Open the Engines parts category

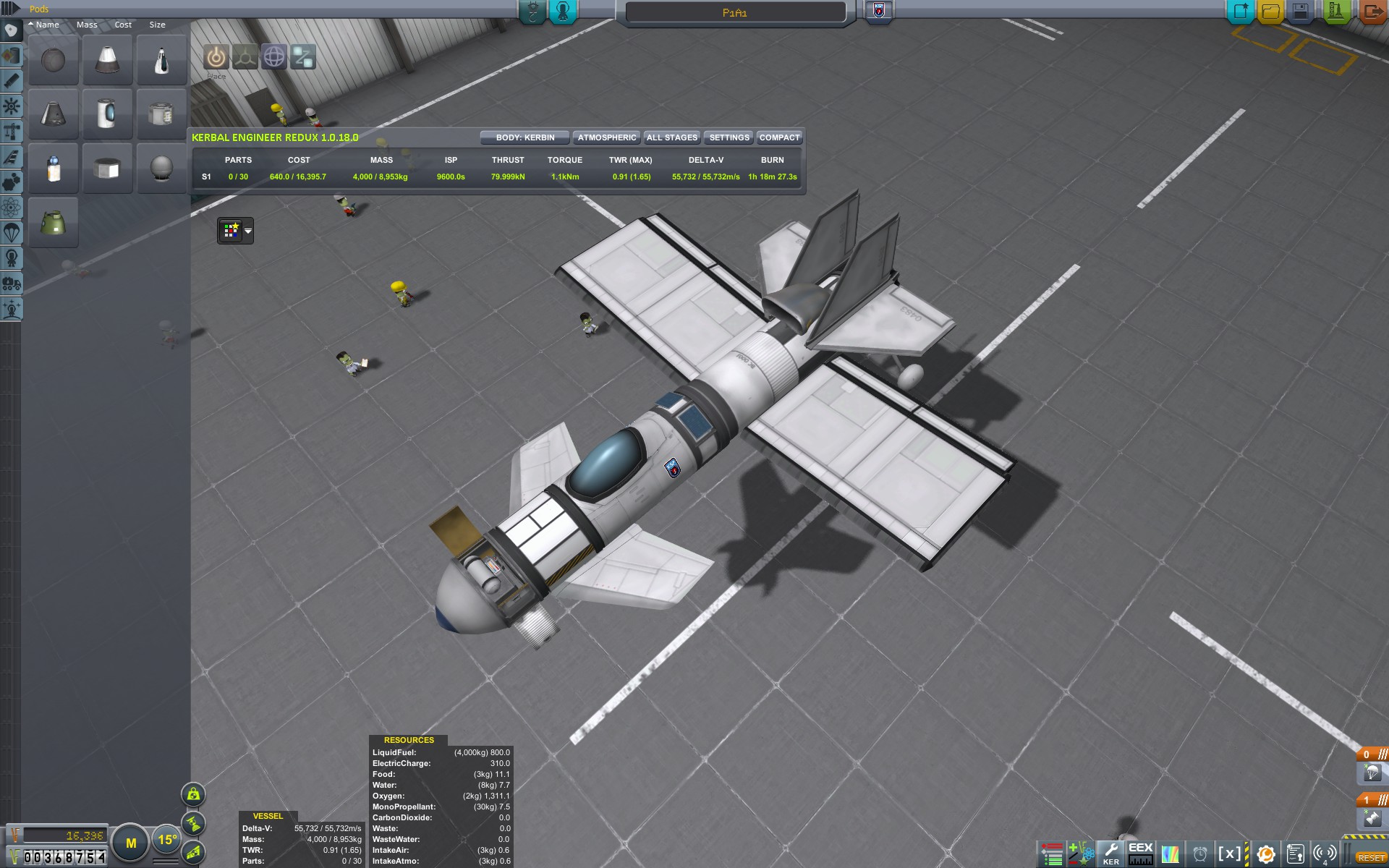[12, 81]
